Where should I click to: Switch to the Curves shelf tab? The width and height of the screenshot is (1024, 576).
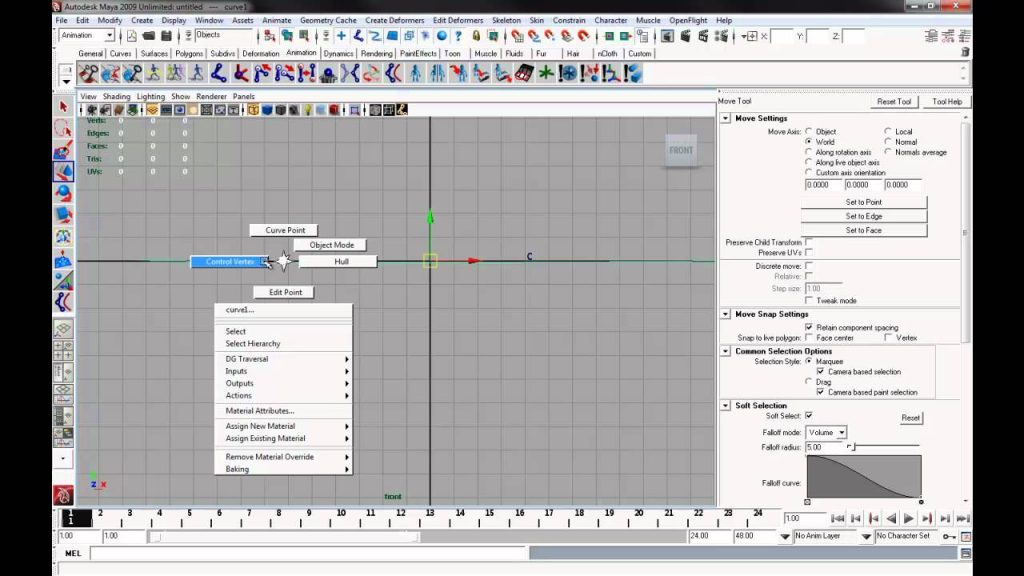(120, 54)
